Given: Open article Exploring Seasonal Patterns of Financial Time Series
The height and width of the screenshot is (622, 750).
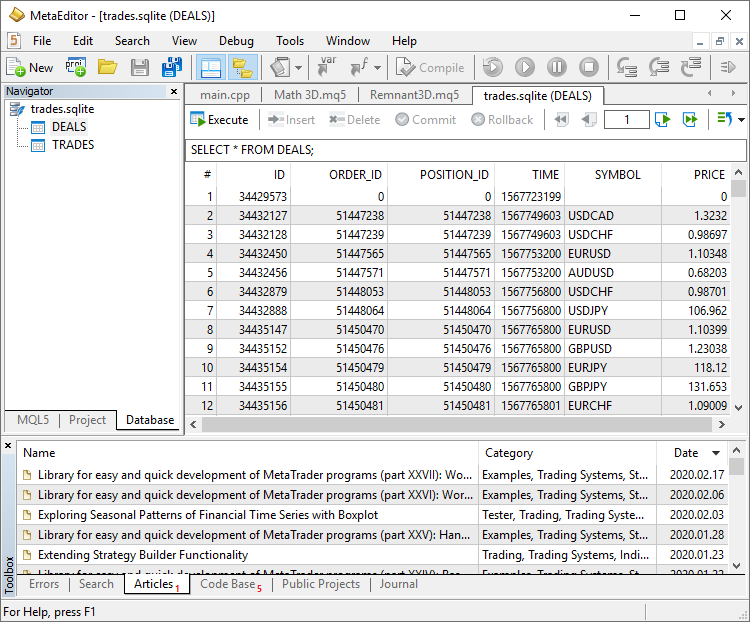Looking at the screenshot, I should (208, 515).
